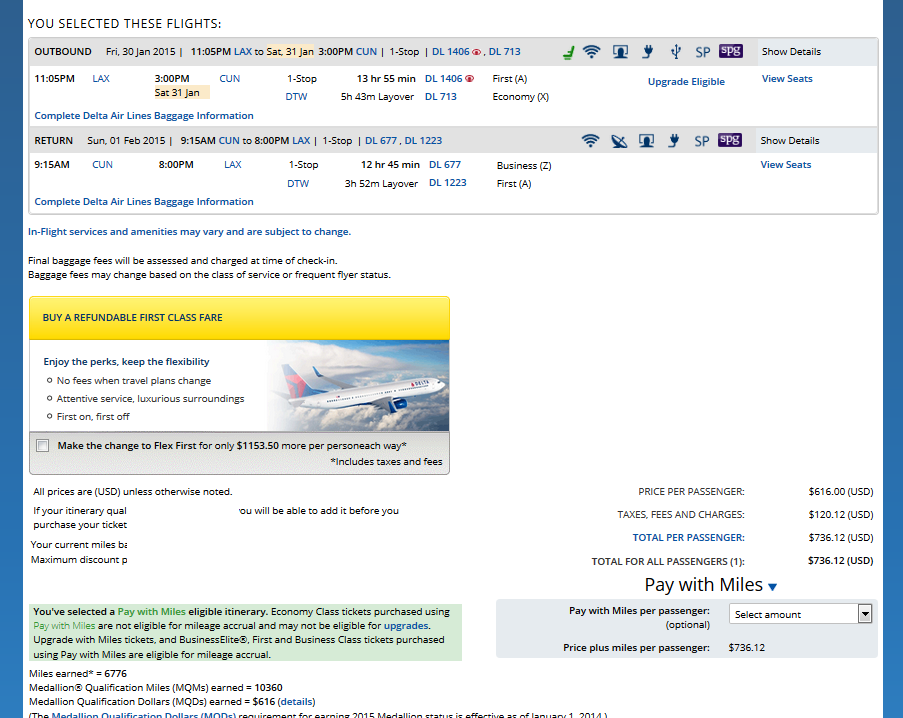Viewport: 903px width, 718px height.
Task: Click the Delta airplane banner image
Action: 358,385
